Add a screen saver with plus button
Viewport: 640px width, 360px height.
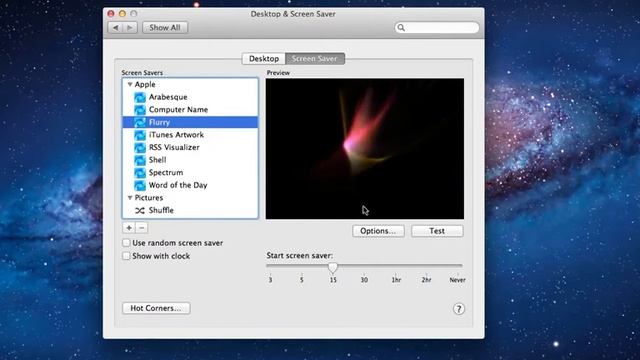tap(129, 228)
